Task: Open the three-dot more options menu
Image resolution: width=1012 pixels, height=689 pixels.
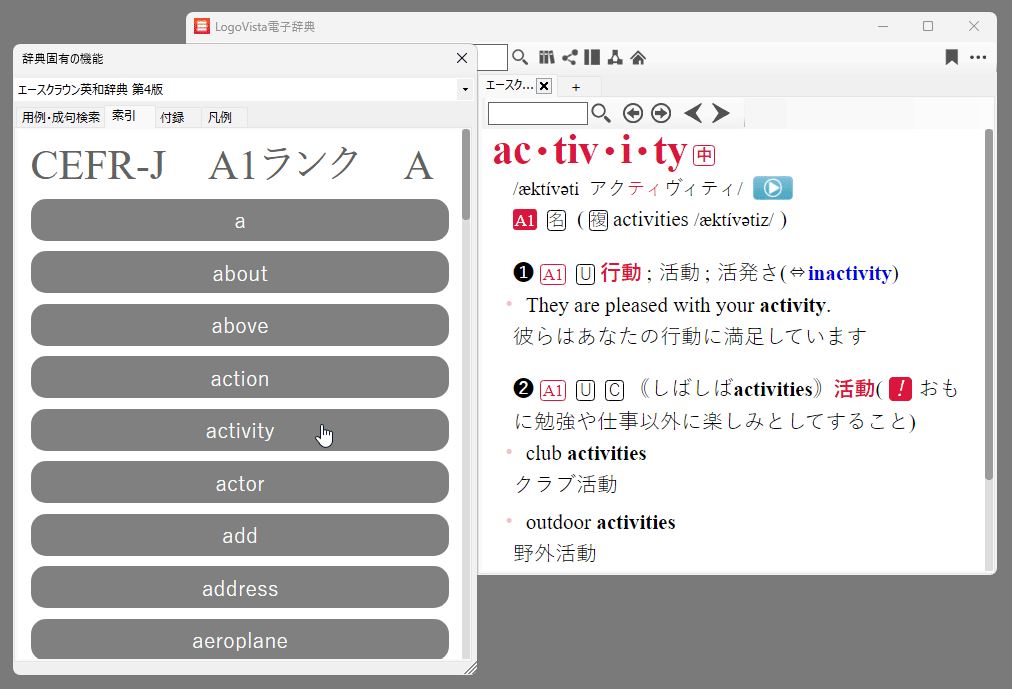Action: point(978,57)
